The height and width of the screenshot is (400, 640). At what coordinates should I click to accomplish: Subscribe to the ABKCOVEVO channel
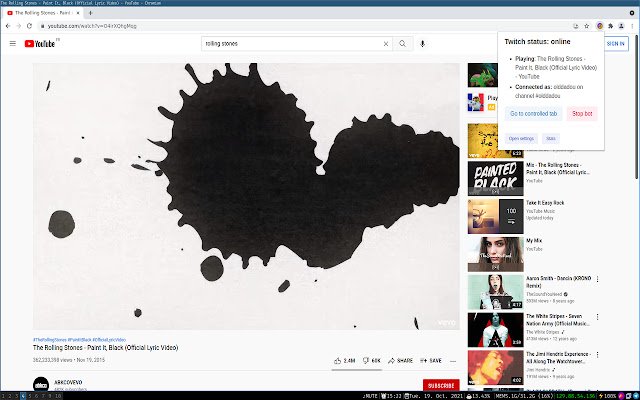[441, 385]
